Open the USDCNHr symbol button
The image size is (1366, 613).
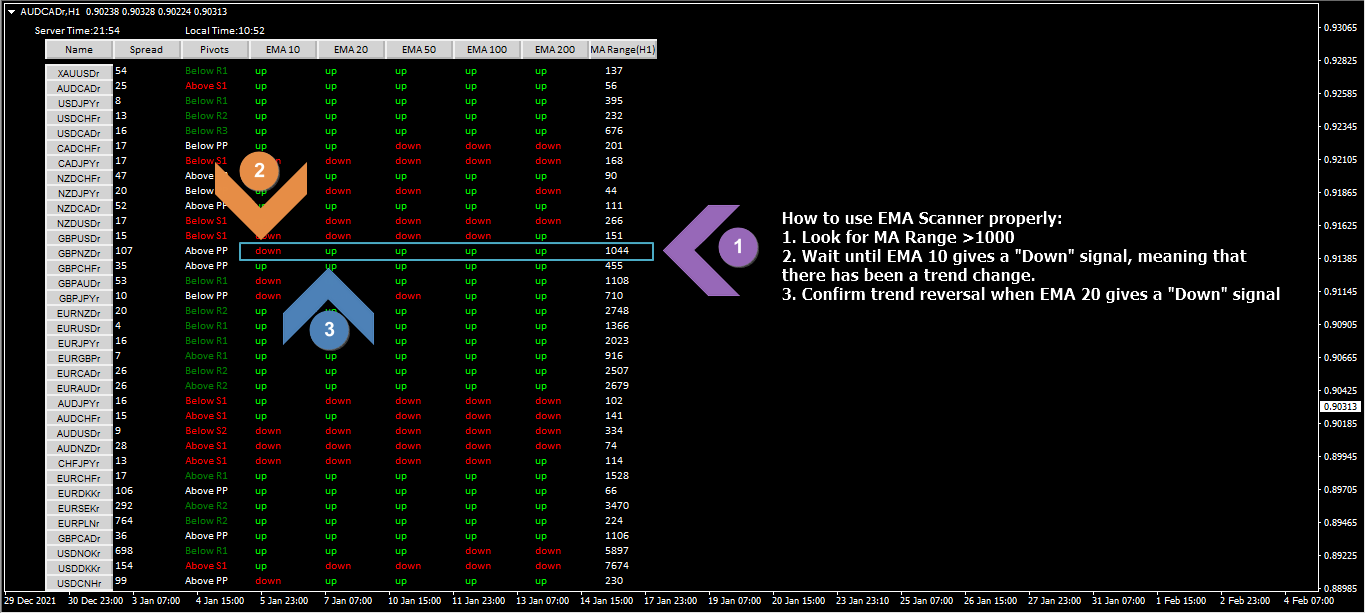click(x=79, y=583)
